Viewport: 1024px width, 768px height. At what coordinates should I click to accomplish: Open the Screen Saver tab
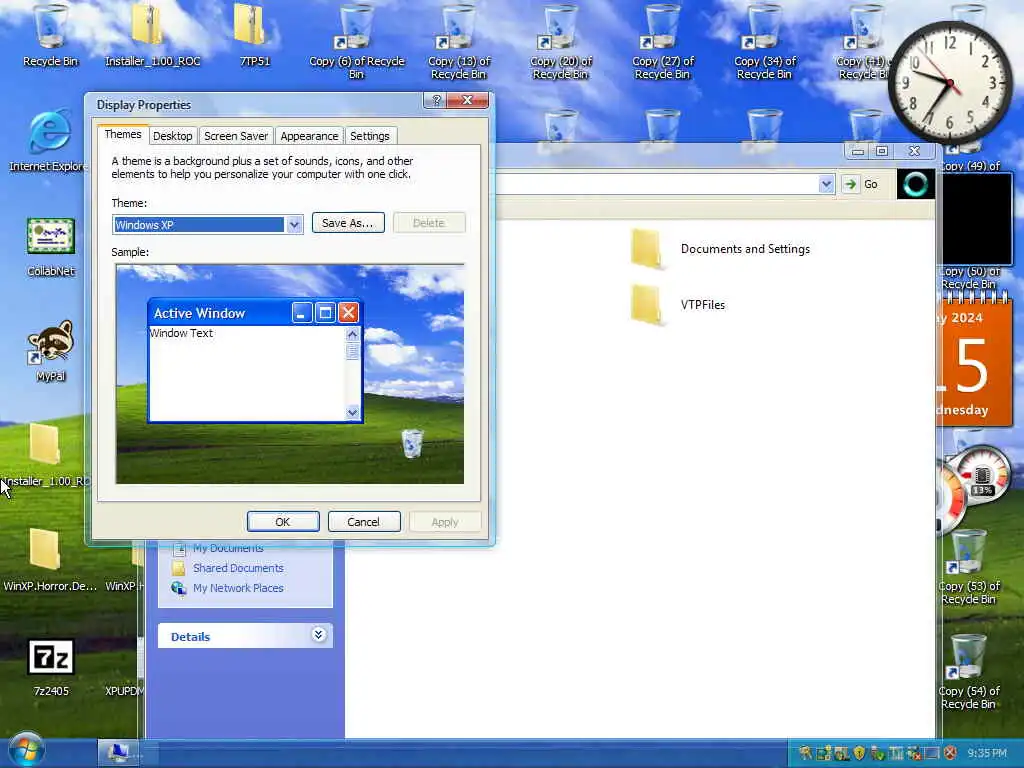(236, 136)
